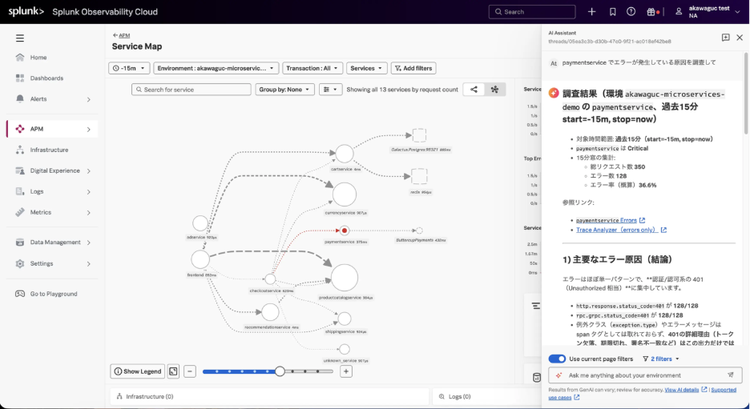The image size is (750, 409).
Task: Focus the top Search box
Action: coord(532,11)
